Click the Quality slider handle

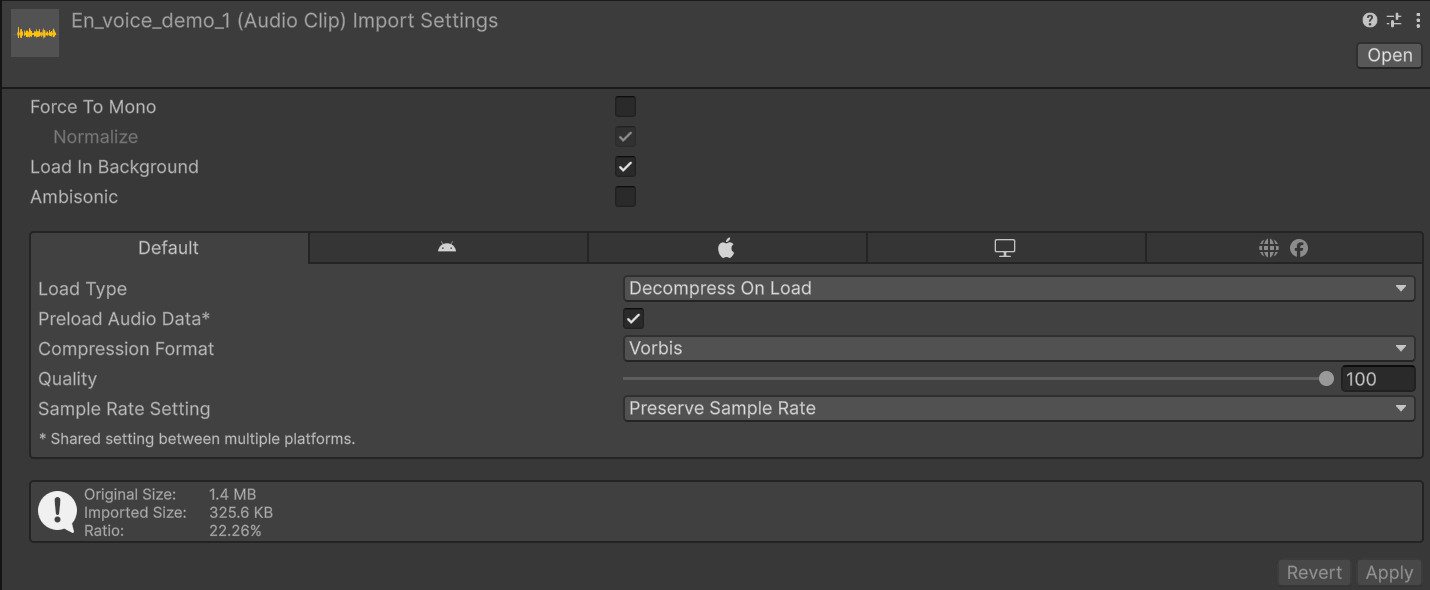[1326, 379]
